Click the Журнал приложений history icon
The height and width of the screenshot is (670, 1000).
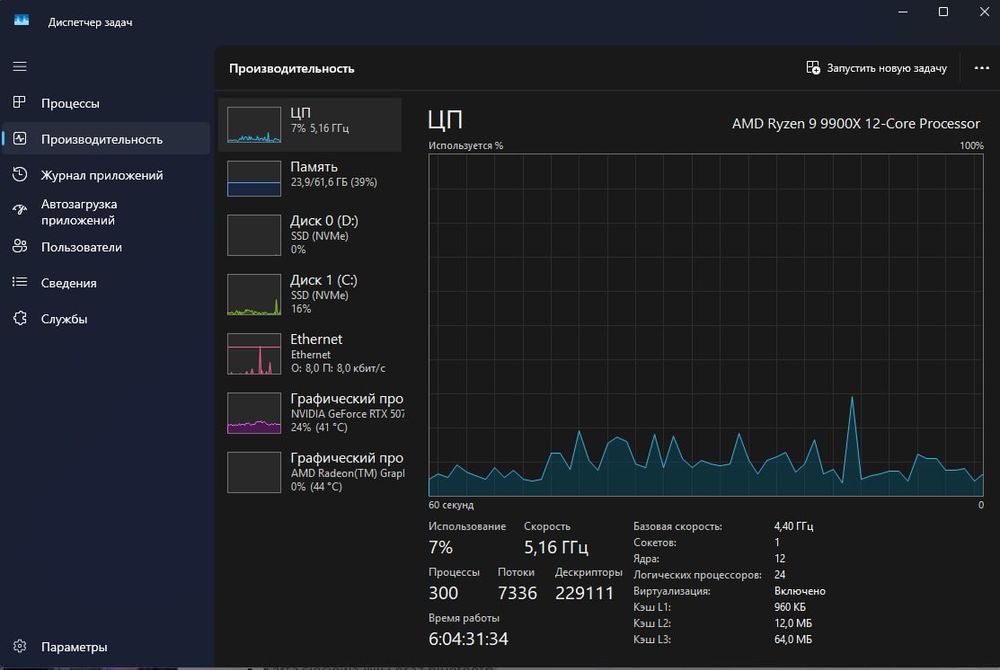click(20, 174)
